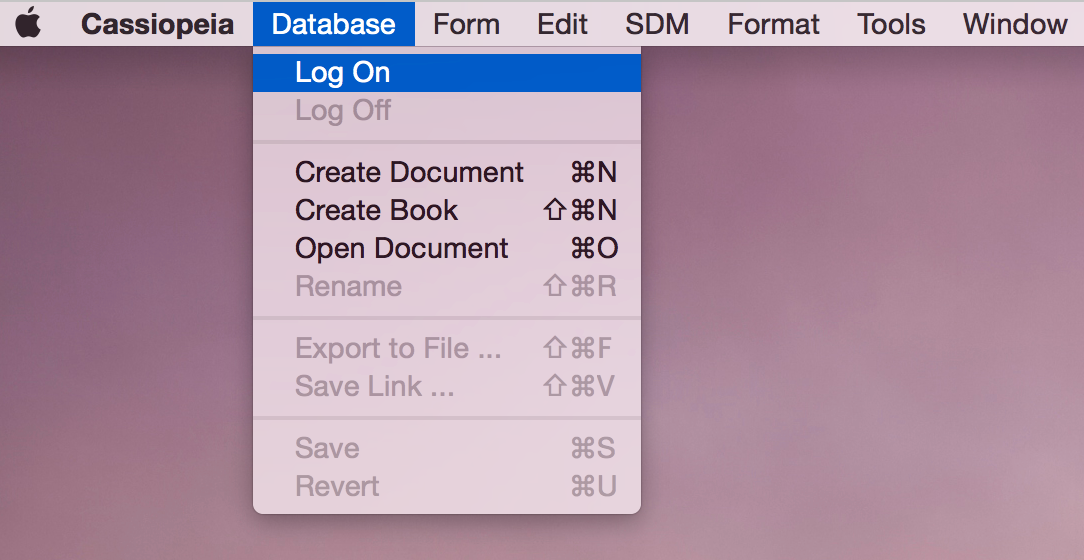Open the Tools menu

(x=891, y=24)
